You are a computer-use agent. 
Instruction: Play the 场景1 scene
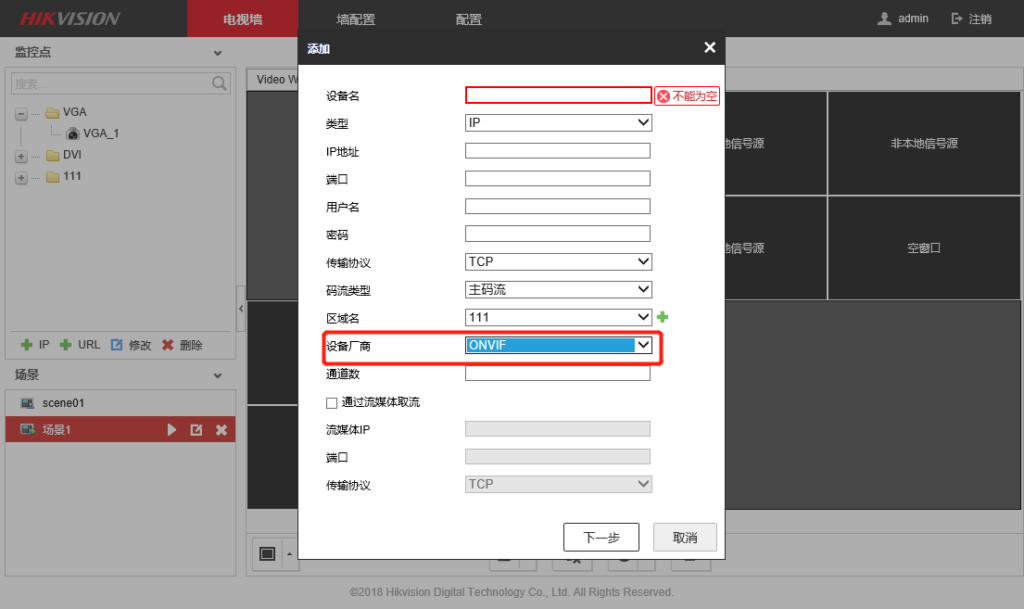170,429
